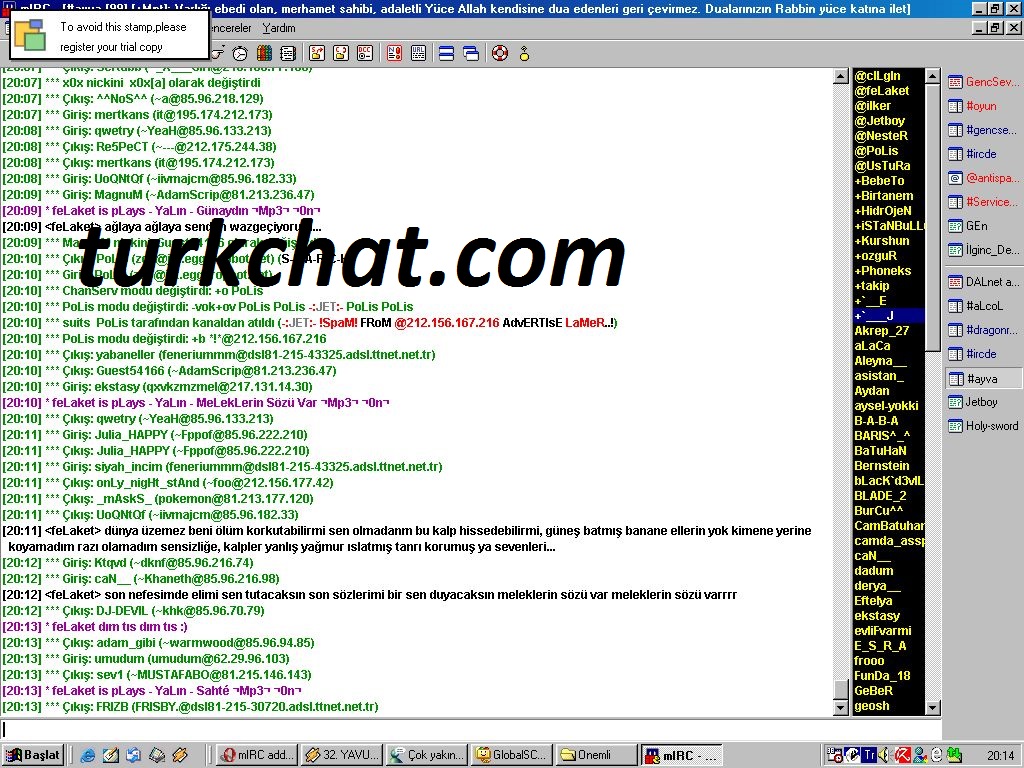Click the yellow About mIRC toolbar icon
The width and height of the screenshot is (1024, 768).
coord(524,54)
